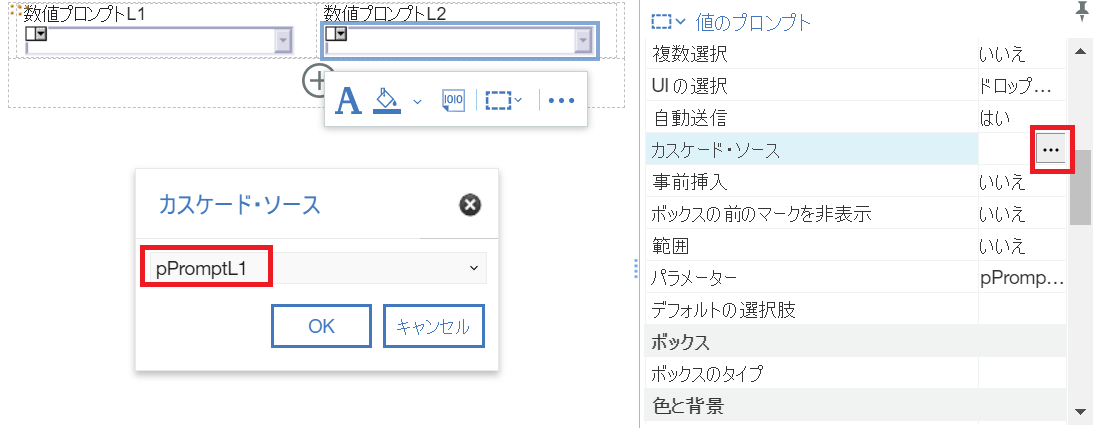Select the 自動送信 property row

point(856,117)
